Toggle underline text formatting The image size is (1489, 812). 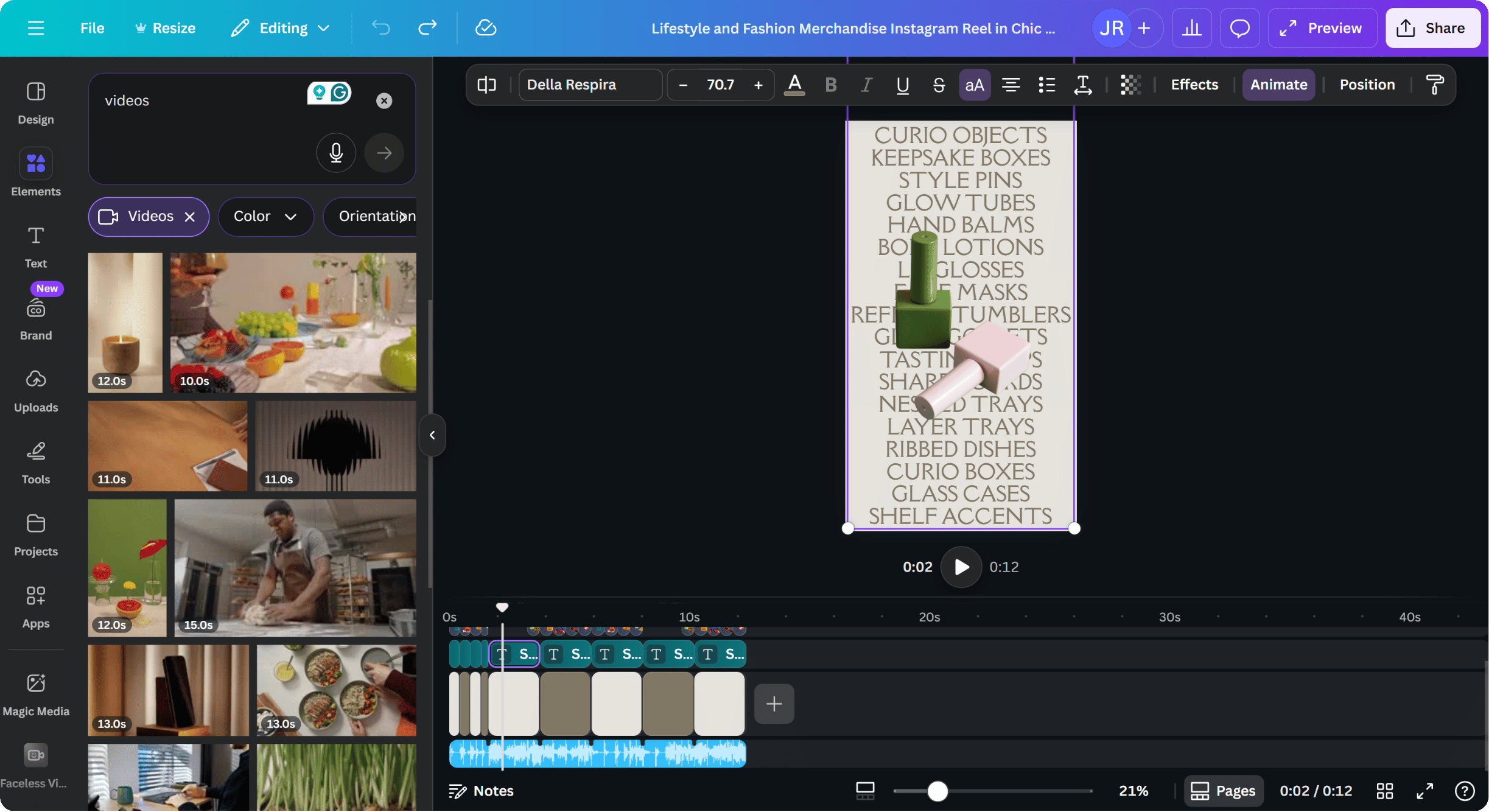click(902, 85)
